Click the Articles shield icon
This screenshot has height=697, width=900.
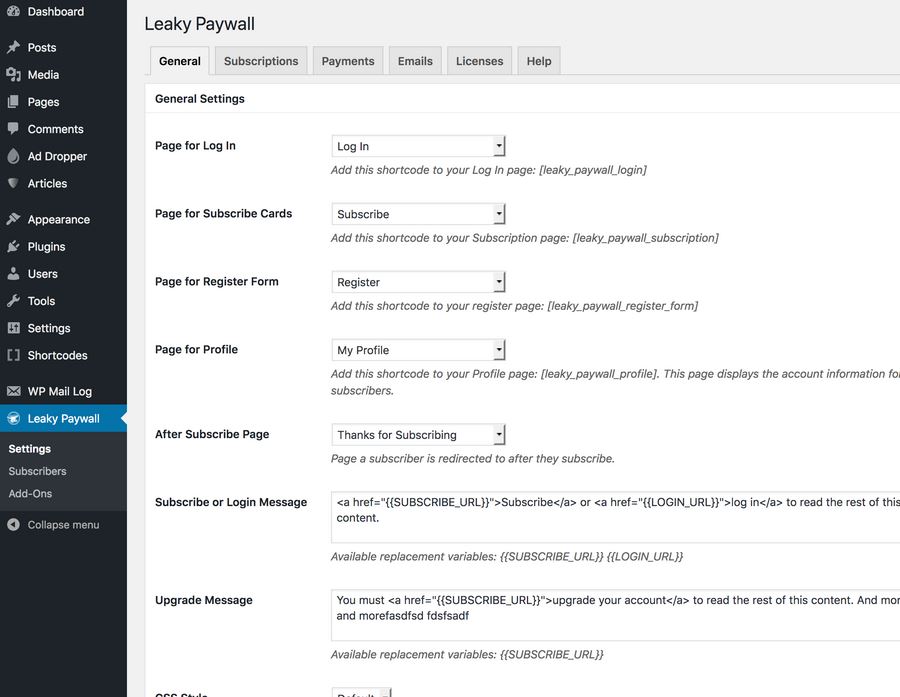[13, 183]
